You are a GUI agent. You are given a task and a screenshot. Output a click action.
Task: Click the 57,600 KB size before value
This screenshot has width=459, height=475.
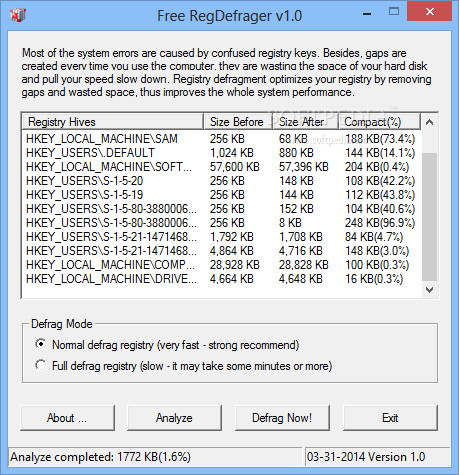[x=235, y=167]
